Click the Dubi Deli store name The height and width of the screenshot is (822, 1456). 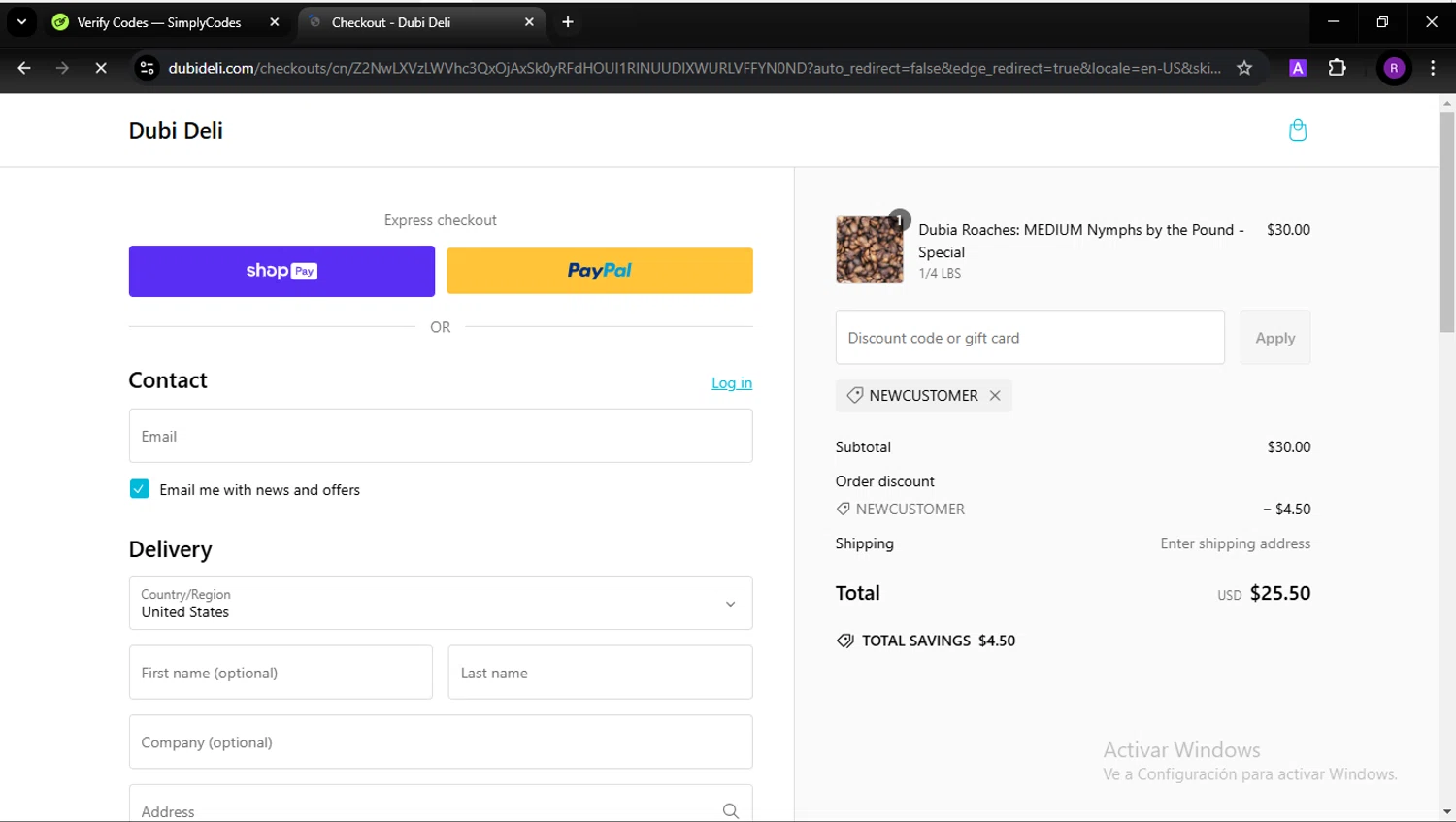point(176,131)
